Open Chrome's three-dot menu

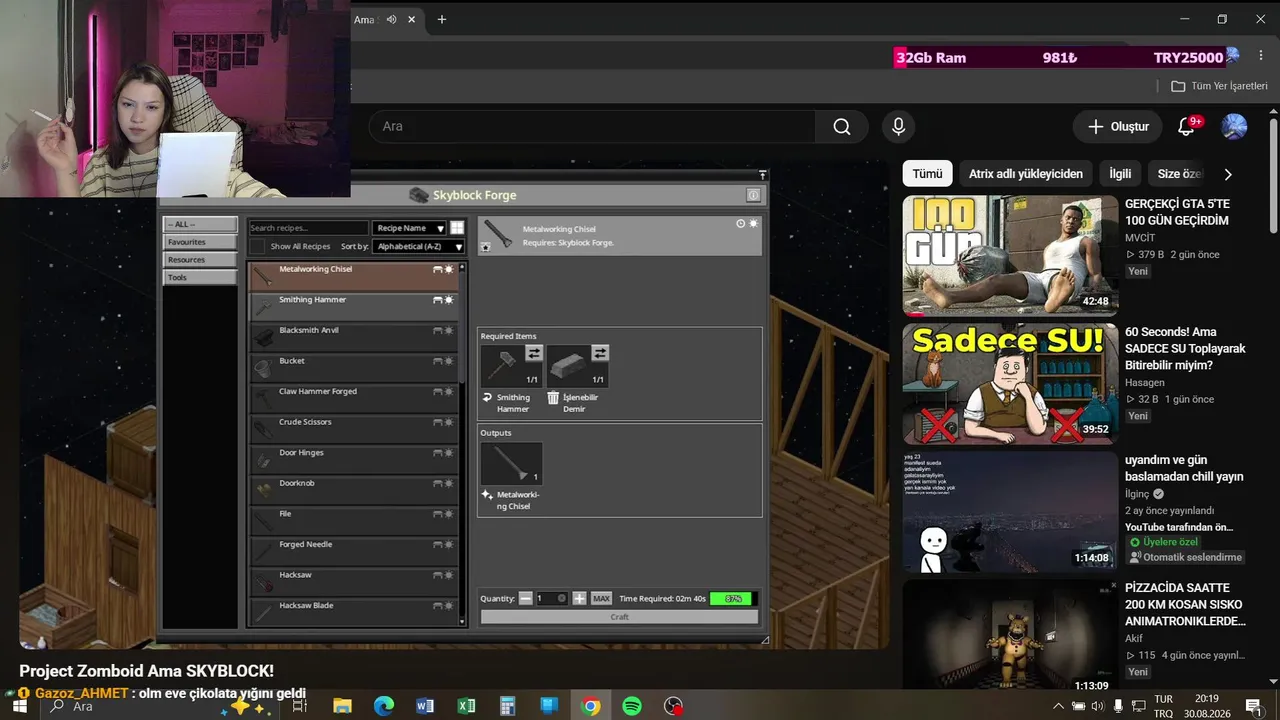1260,57
